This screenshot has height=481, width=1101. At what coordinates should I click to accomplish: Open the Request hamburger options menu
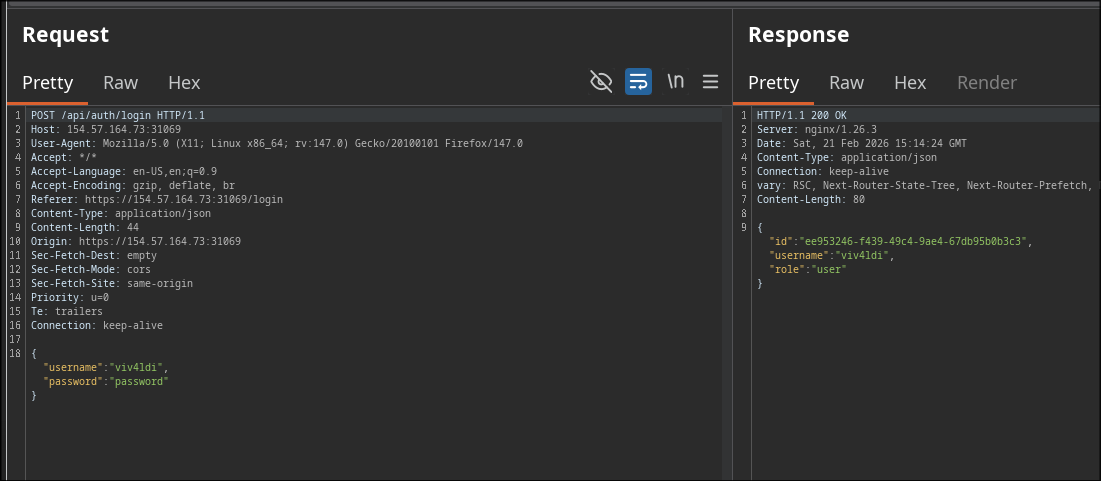(x=711, y=82)
